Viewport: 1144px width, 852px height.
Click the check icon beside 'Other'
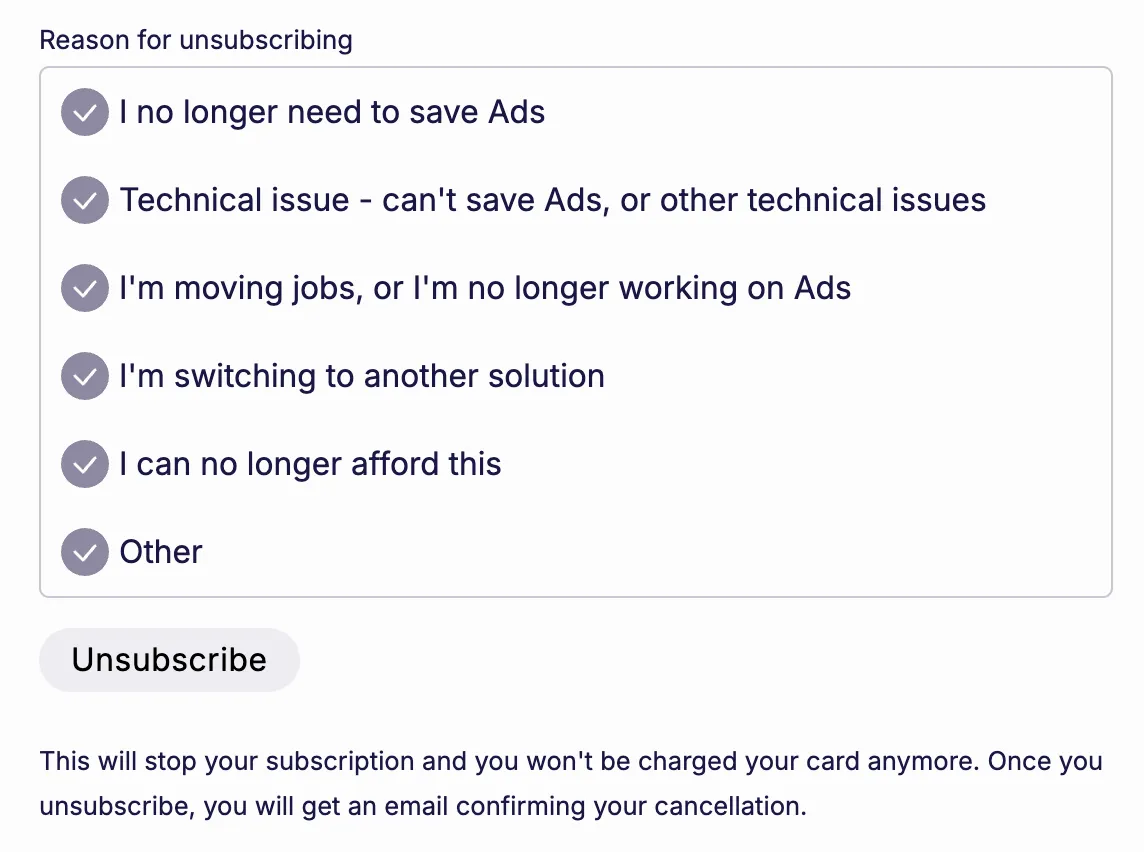[x=85, y=552]
